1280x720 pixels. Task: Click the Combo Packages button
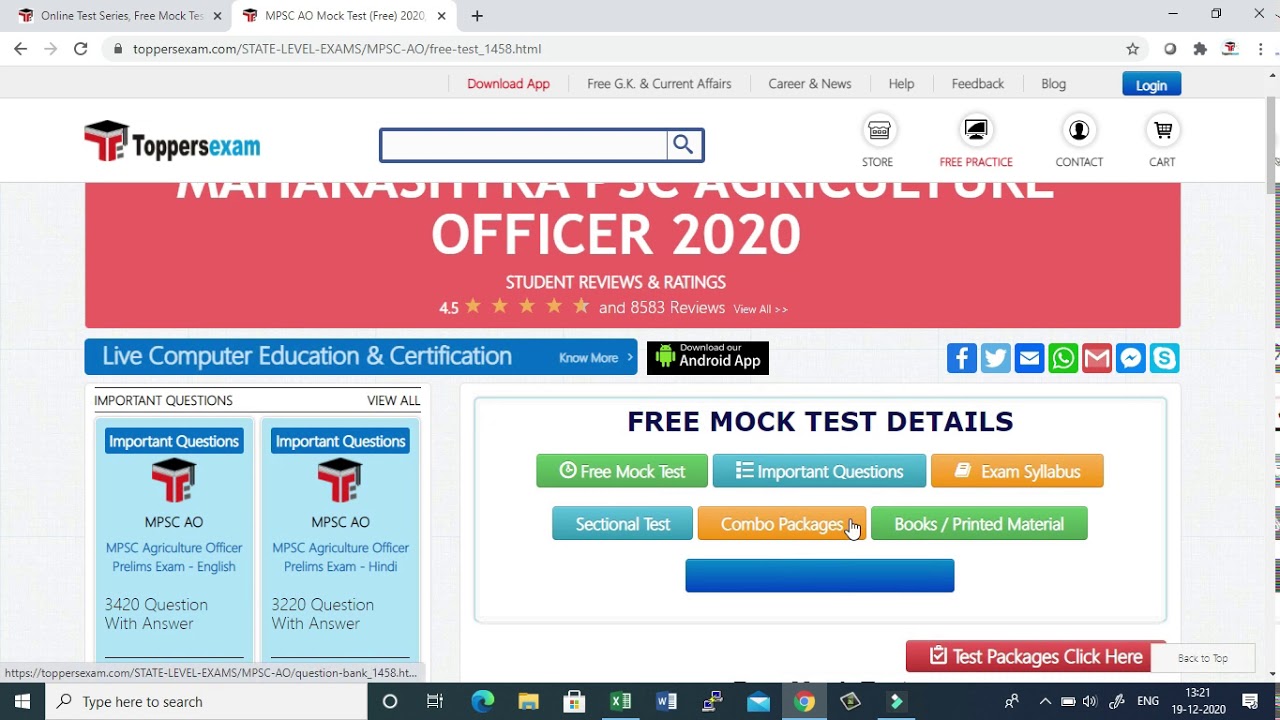(782, 524)
